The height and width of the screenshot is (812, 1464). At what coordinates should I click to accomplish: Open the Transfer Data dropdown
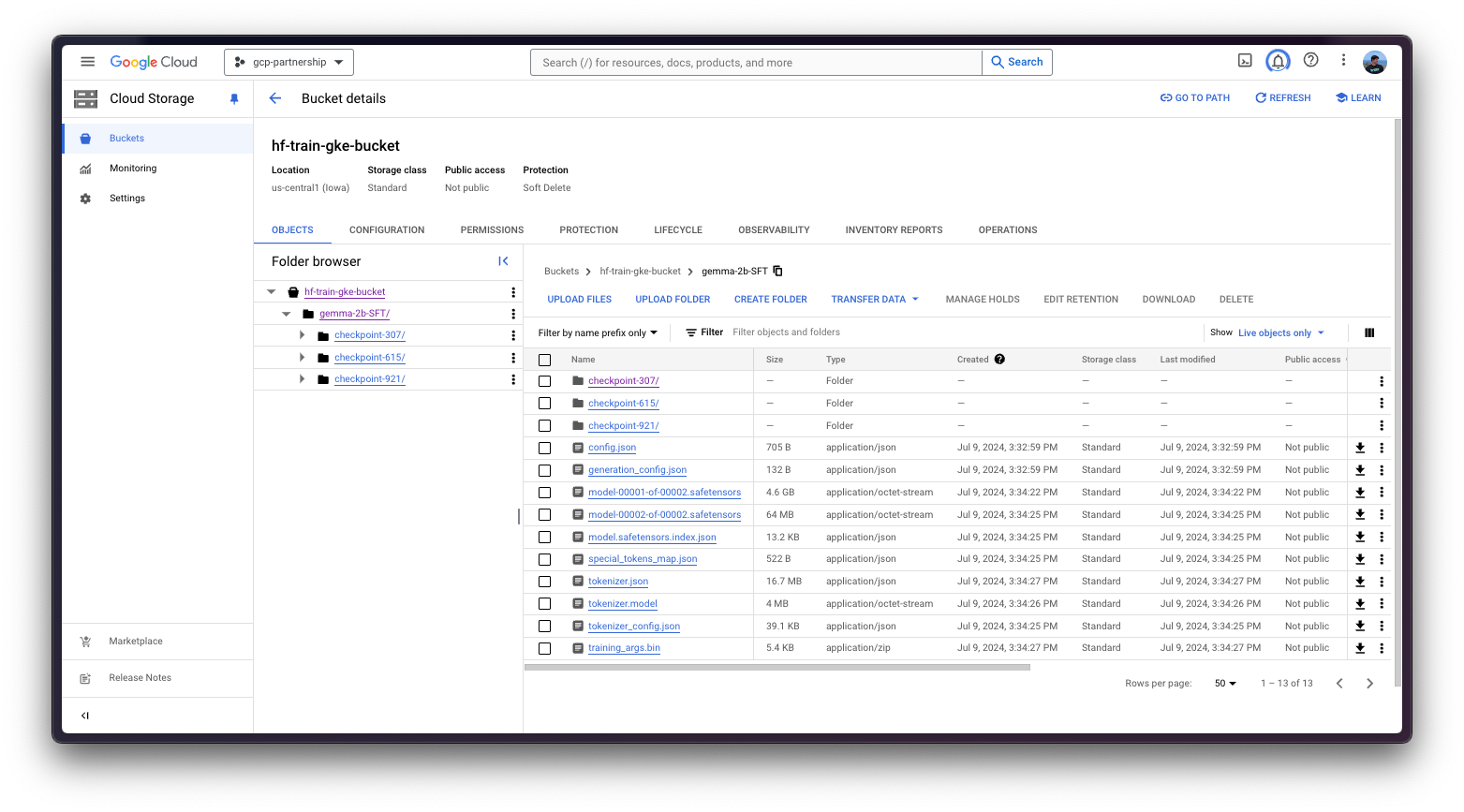click(875, 300)
